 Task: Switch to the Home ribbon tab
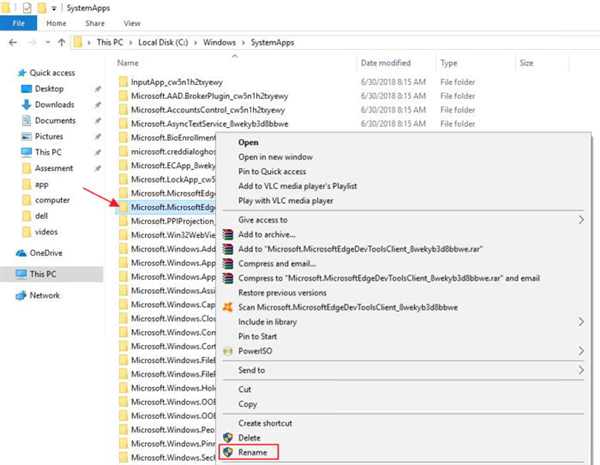56,23
